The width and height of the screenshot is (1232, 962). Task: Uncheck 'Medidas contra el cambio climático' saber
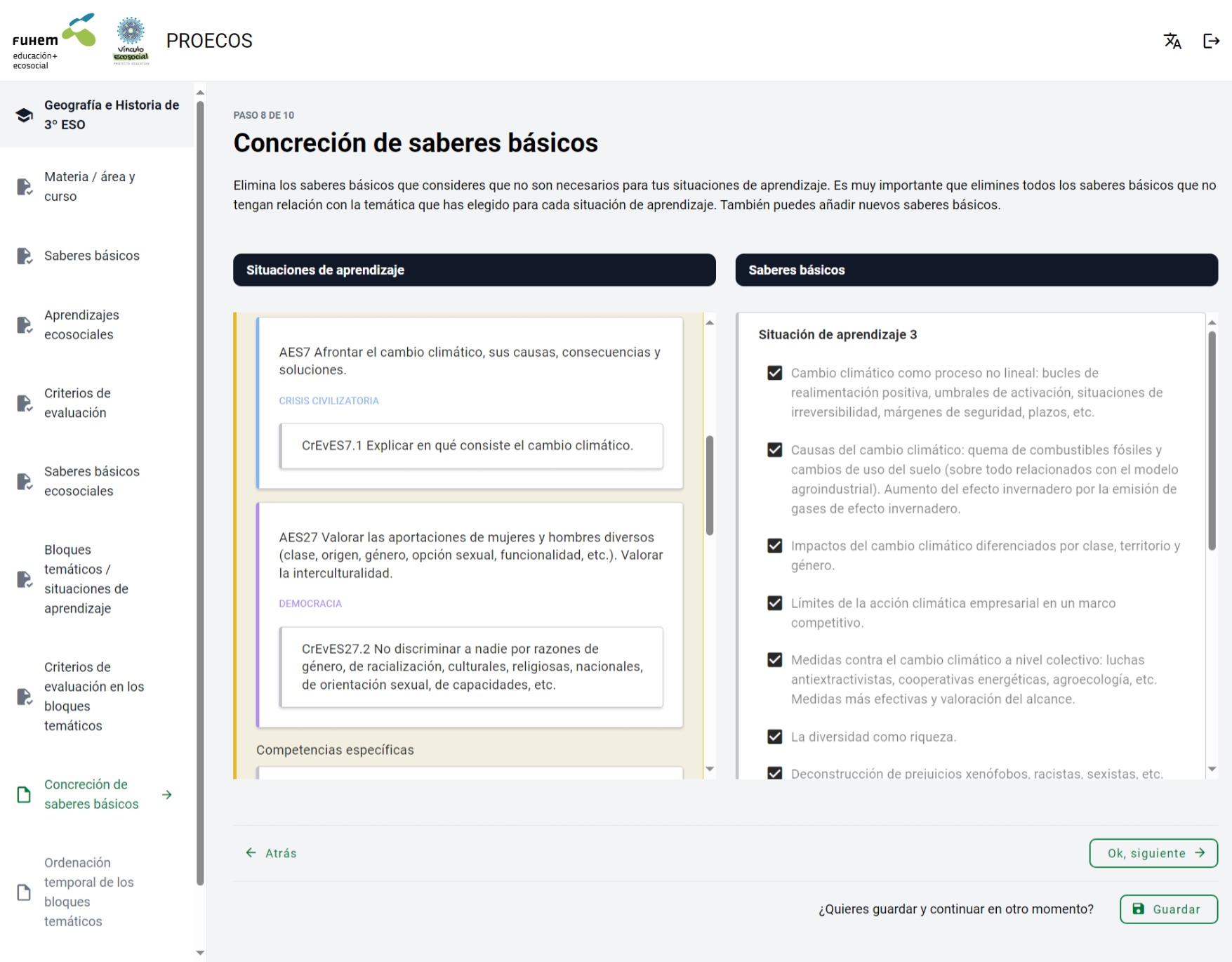pyautogui.click(x=775, y=660)
